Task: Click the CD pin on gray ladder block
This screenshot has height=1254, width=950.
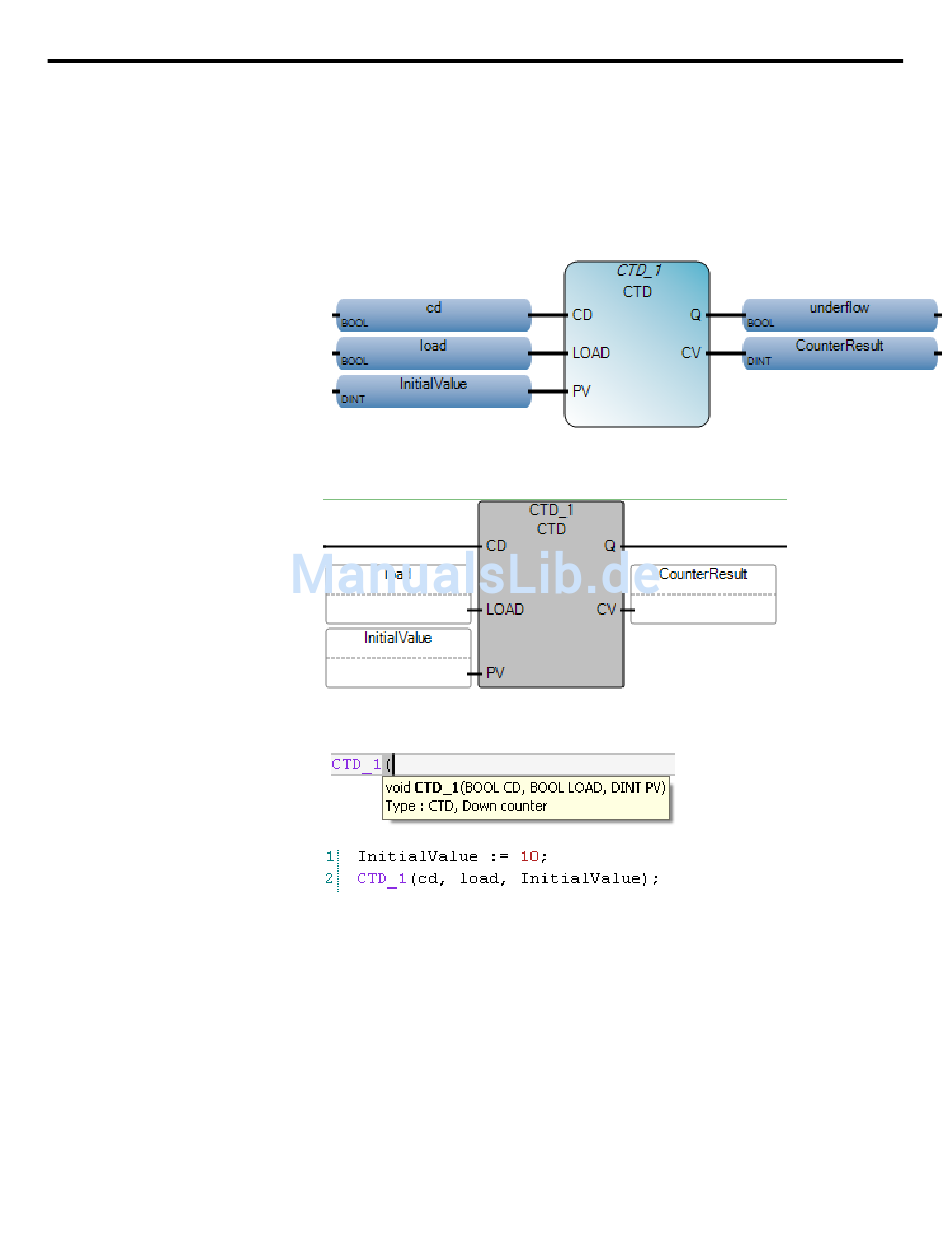Action: click(496, 546)
